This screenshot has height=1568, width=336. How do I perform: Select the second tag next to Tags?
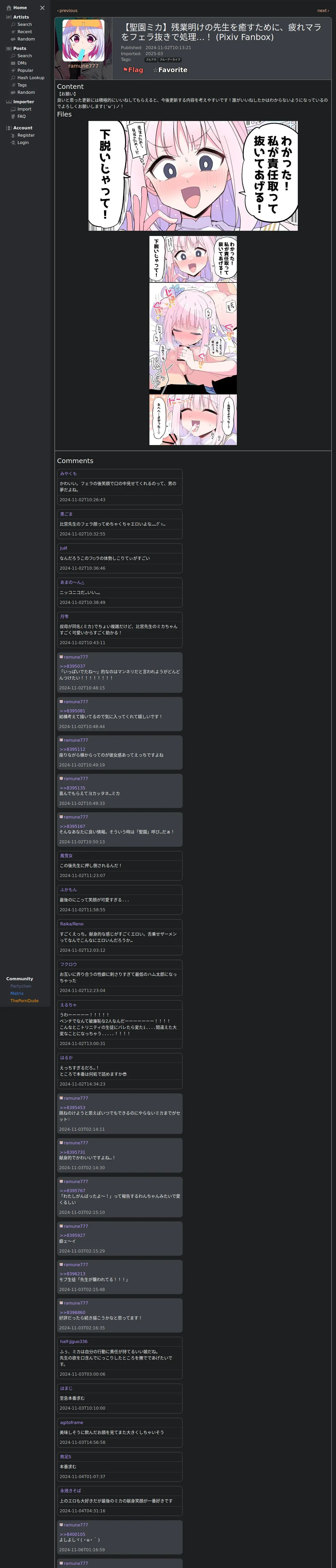(170, 60)
